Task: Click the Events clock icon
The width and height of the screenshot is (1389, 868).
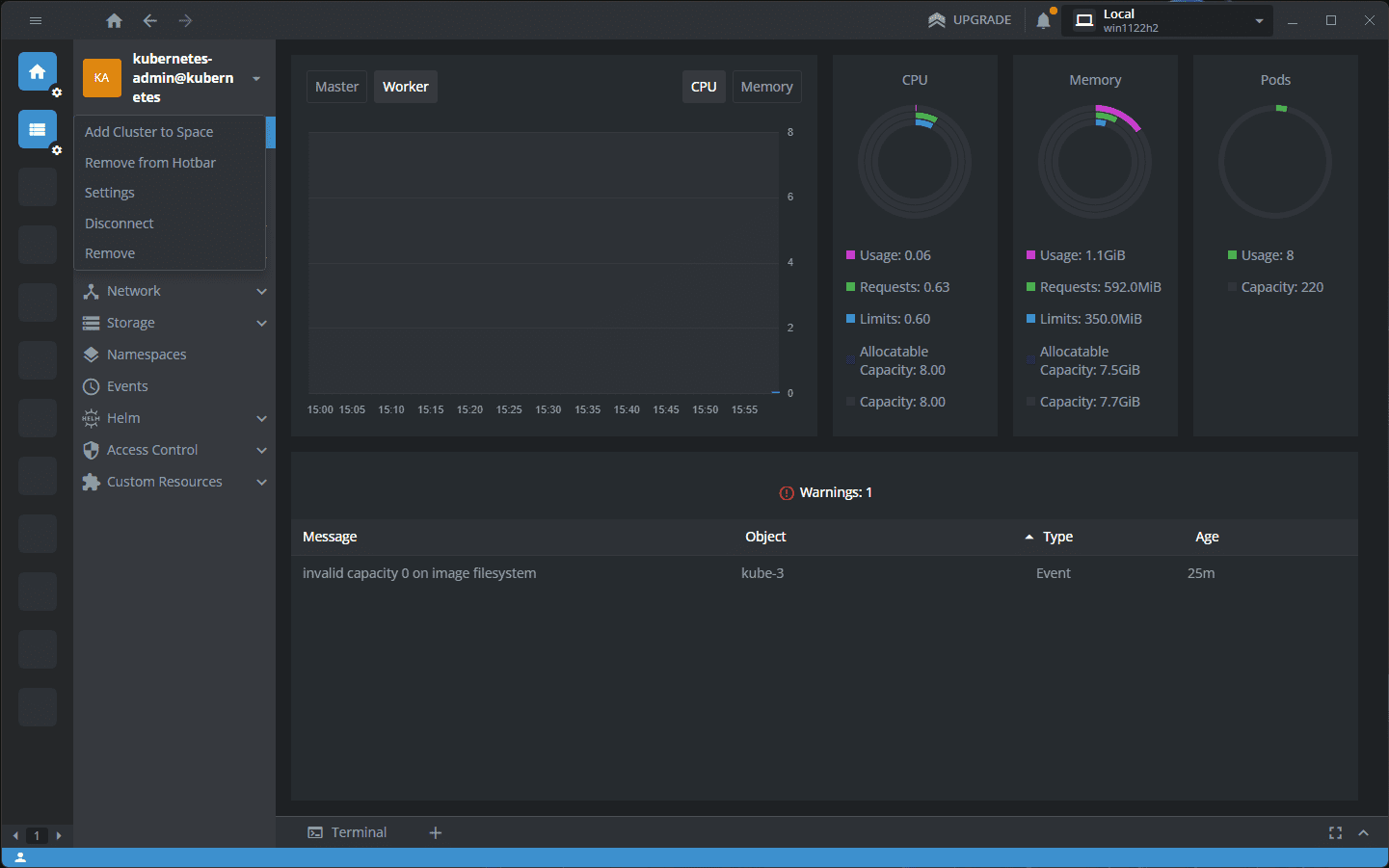Action: [x=91, y=385]
